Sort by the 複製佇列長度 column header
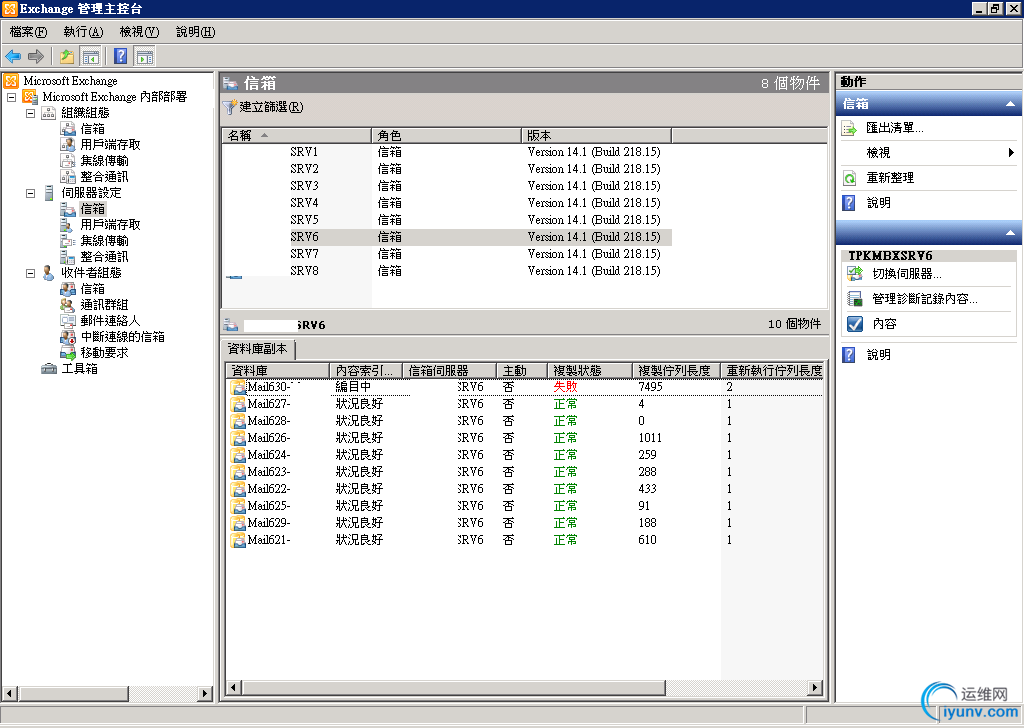 tap(676, 371)
